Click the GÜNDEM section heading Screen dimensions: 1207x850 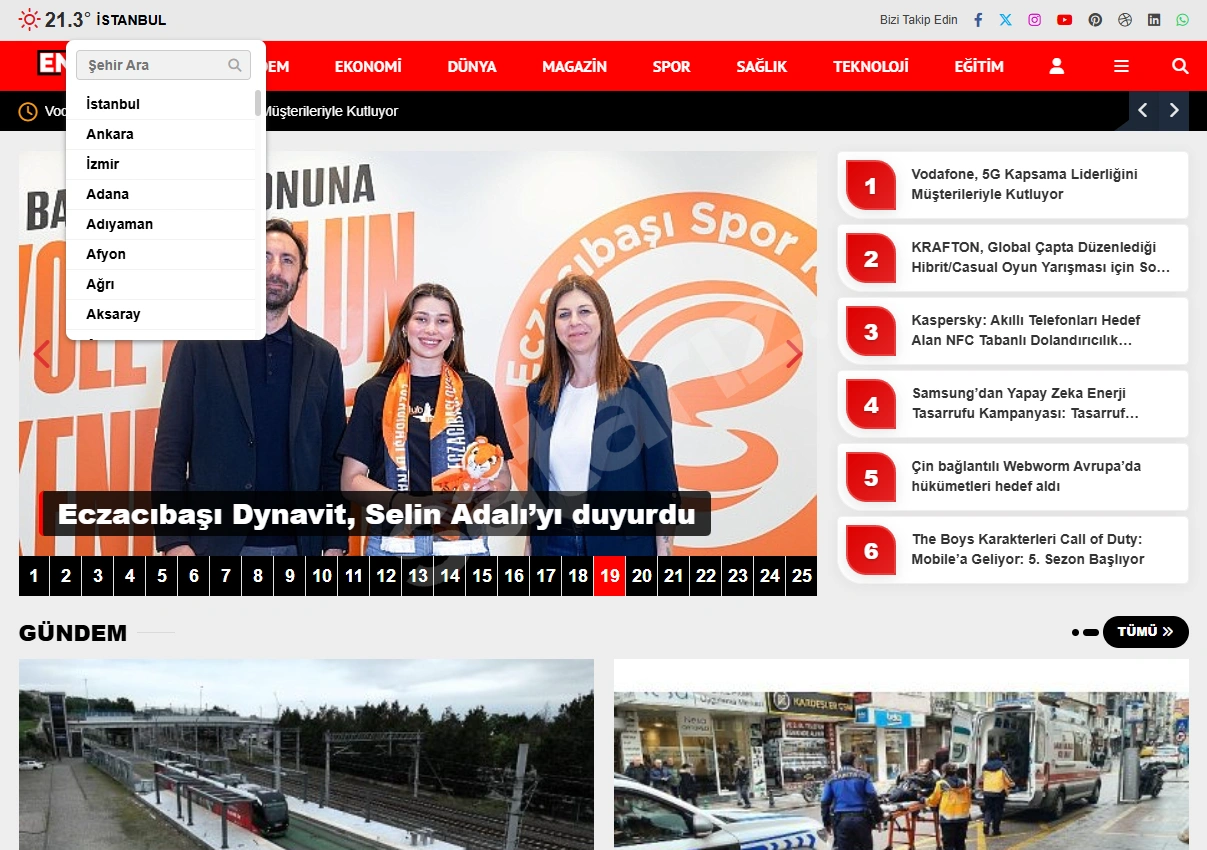click(73, 632)
